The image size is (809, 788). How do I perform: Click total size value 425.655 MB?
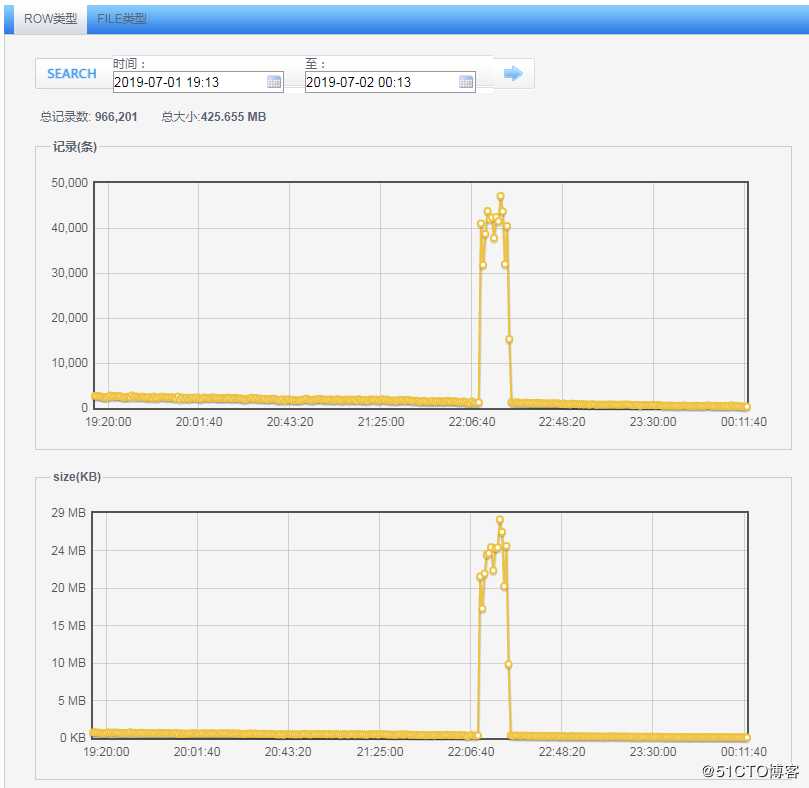pyautogui.click(x=233, y=117)
